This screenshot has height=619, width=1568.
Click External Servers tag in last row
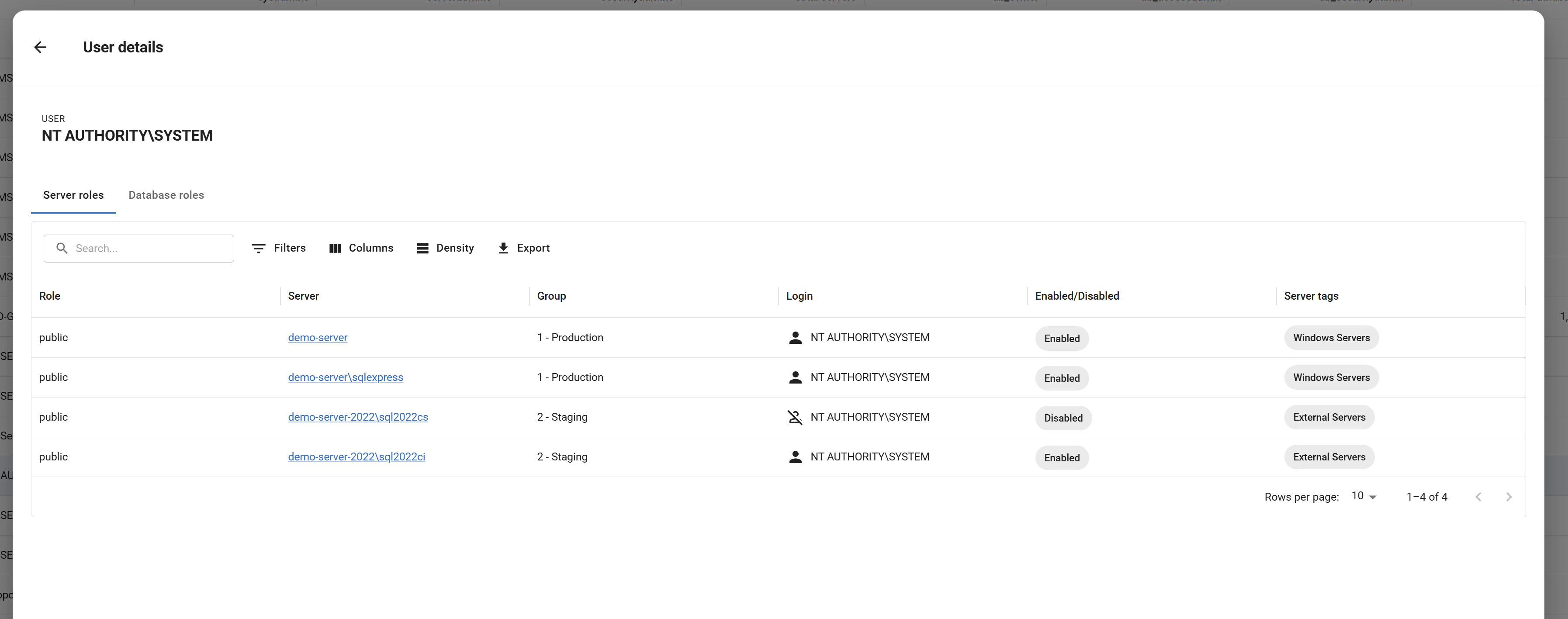coord(1329,457)
